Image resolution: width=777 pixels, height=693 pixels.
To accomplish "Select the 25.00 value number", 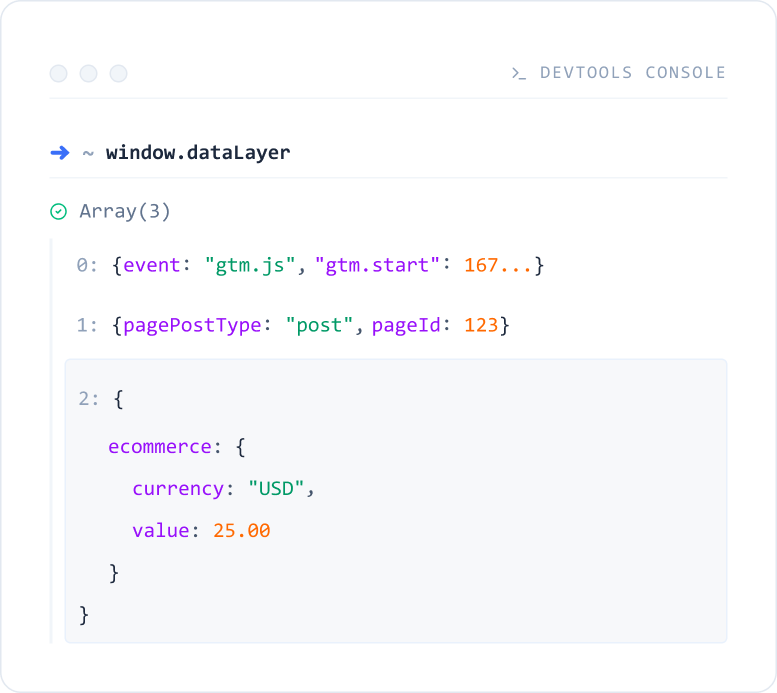I will (x=242, y=530).
